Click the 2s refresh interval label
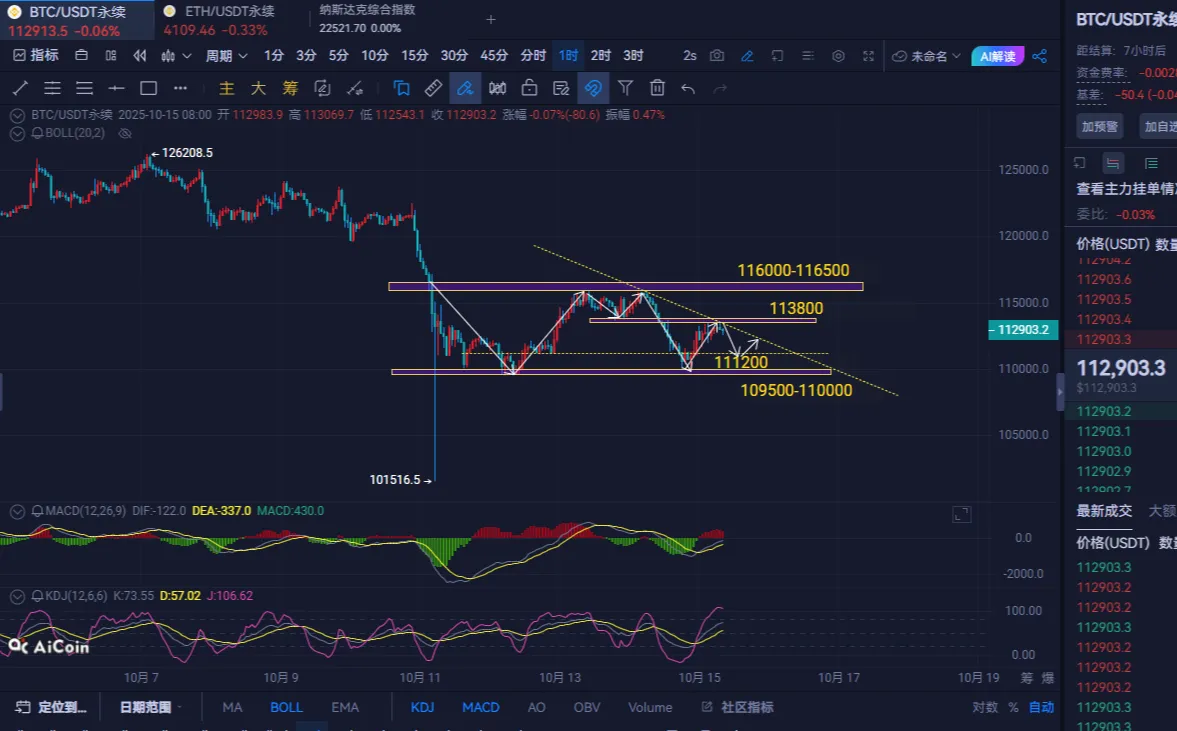Viewport: 1177px width, 731px height. tap(690, 56)
